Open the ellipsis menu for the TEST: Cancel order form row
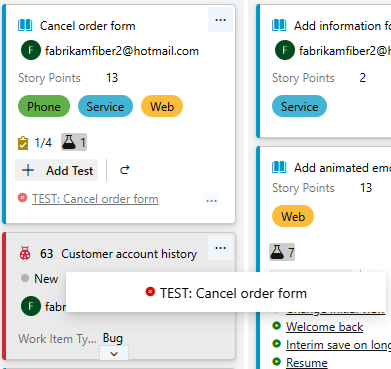This screenshot has height=369, width=391. pos(212,200)
